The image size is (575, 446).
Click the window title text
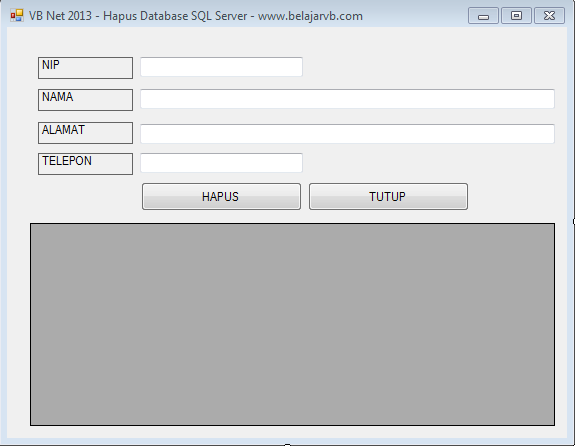[x=196, y=16]
